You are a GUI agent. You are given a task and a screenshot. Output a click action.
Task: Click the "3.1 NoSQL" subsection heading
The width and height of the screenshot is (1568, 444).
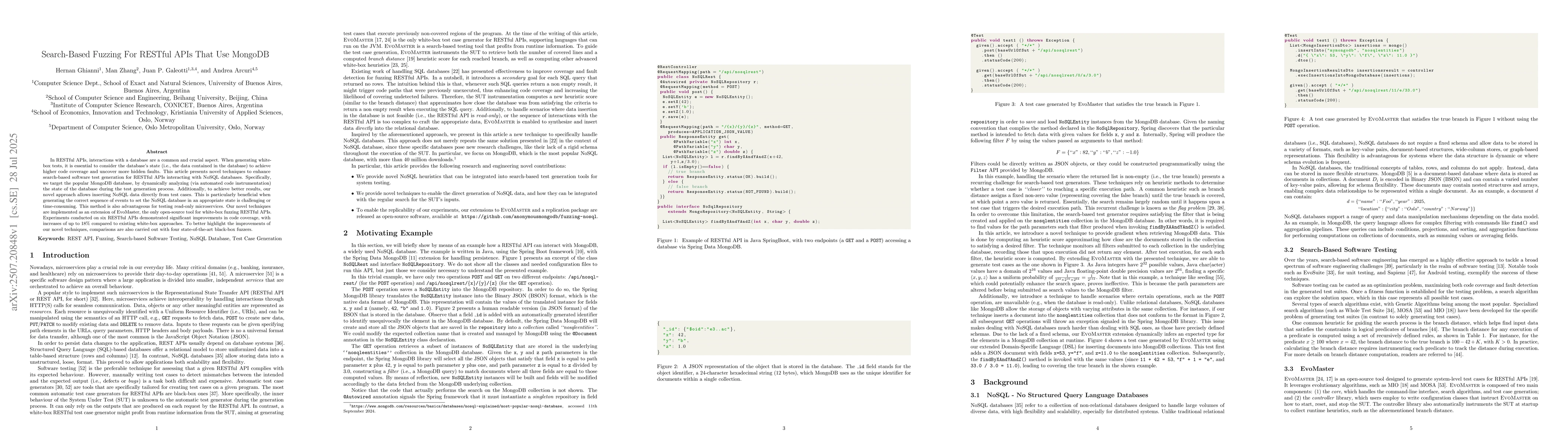(1059, 395)
